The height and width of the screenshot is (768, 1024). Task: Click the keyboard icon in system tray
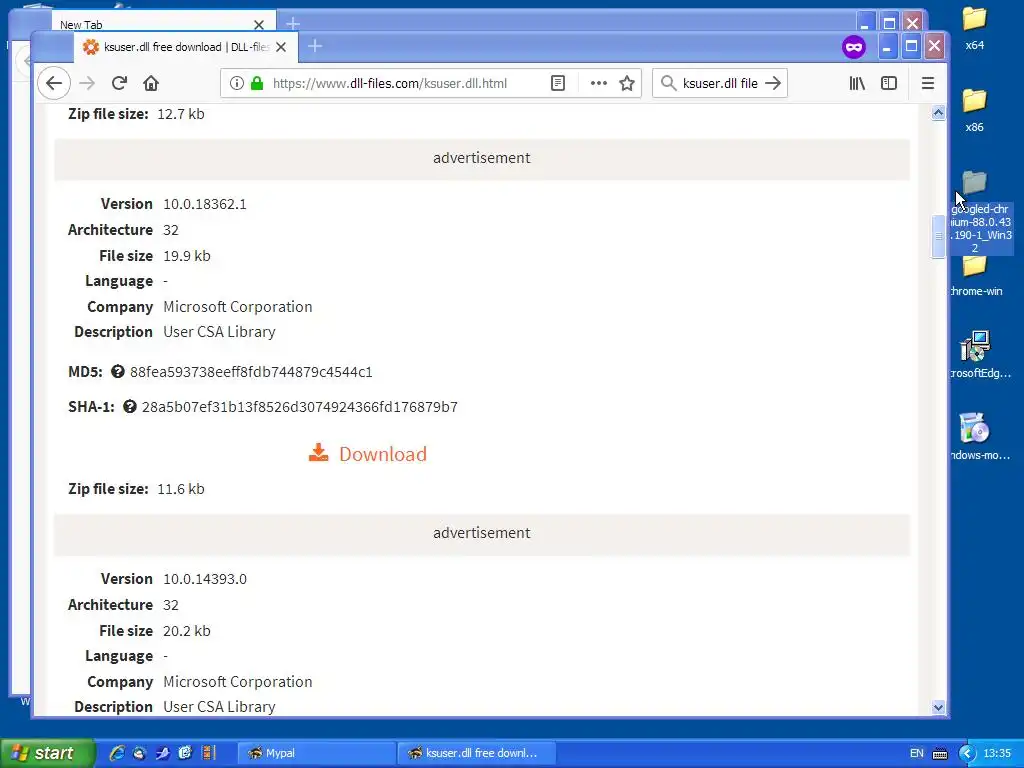click(940, 754)
